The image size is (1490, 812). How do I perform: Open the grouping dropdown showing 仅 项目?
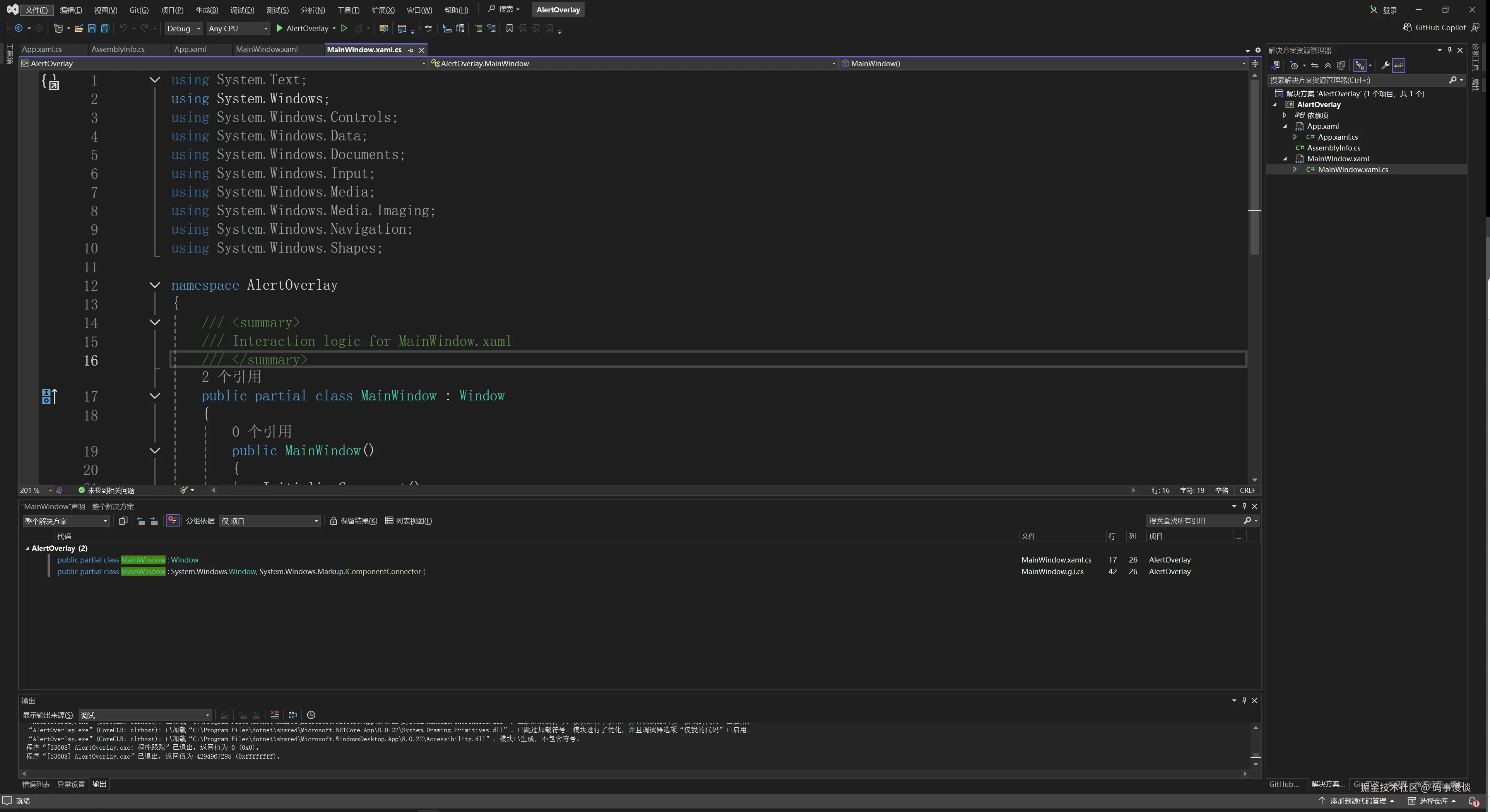click(270, 521)
